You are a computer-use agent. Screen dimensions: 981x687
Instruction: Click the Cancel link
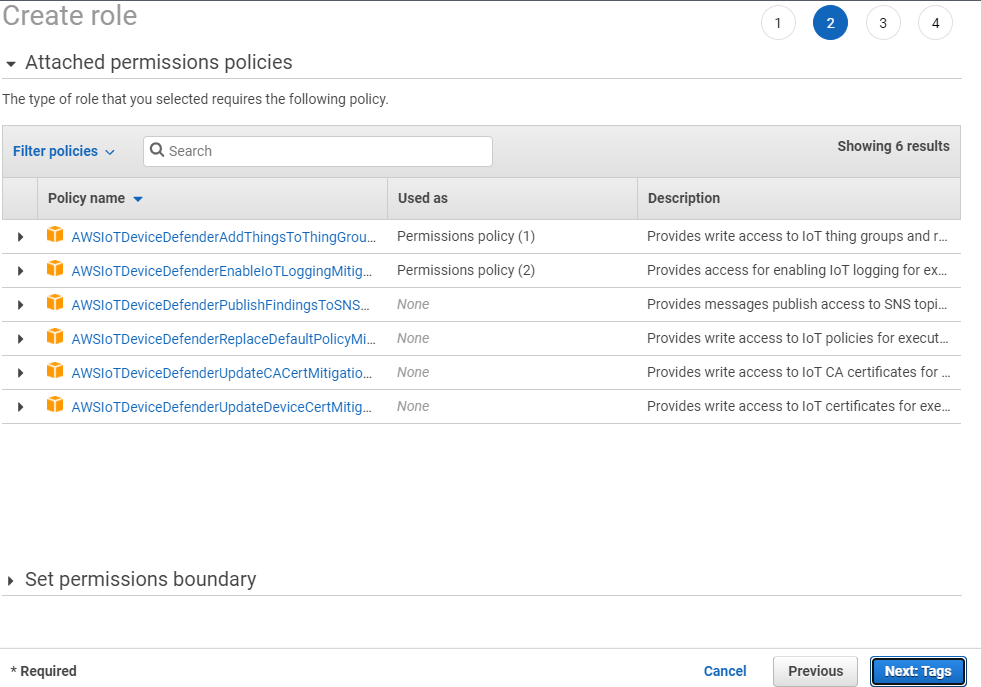725,671
